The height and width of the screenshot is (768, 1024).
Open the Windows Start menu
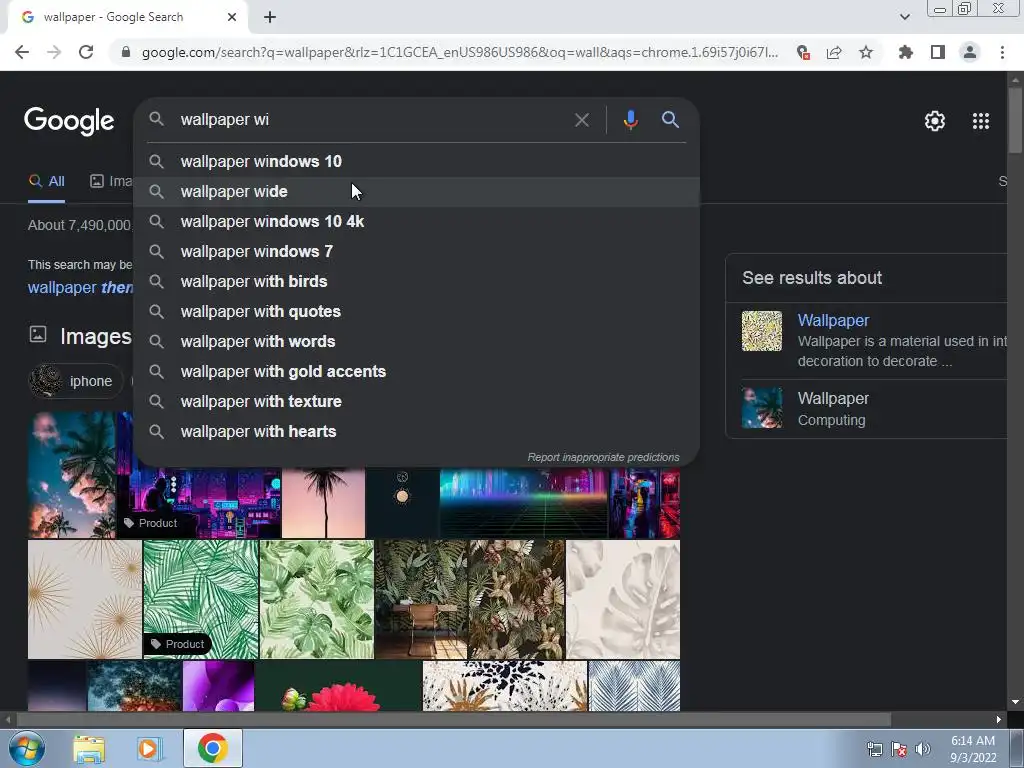[27, 748]
